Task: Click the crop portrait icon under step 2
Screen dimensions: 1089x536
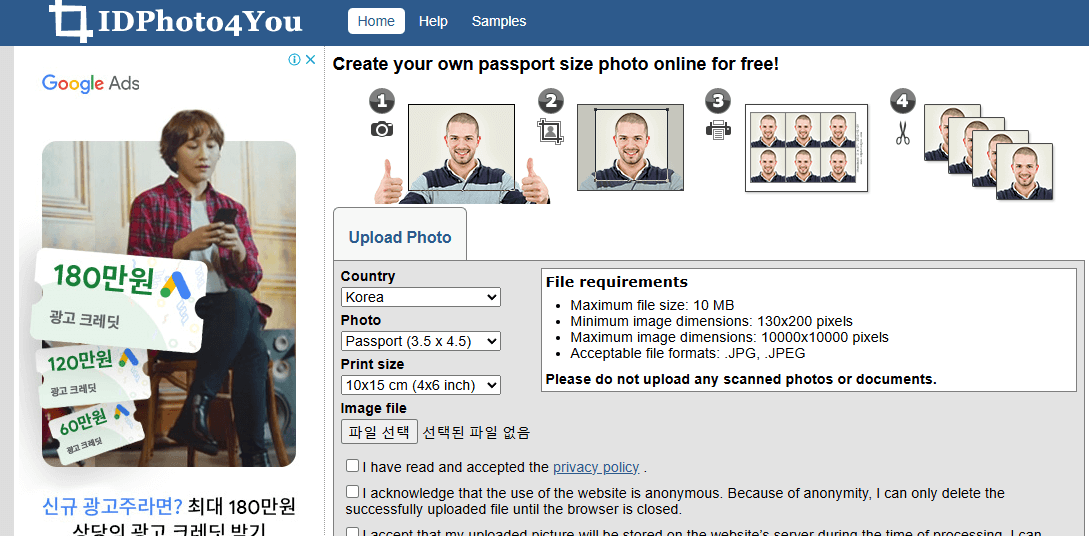Action: click(550, 131)
